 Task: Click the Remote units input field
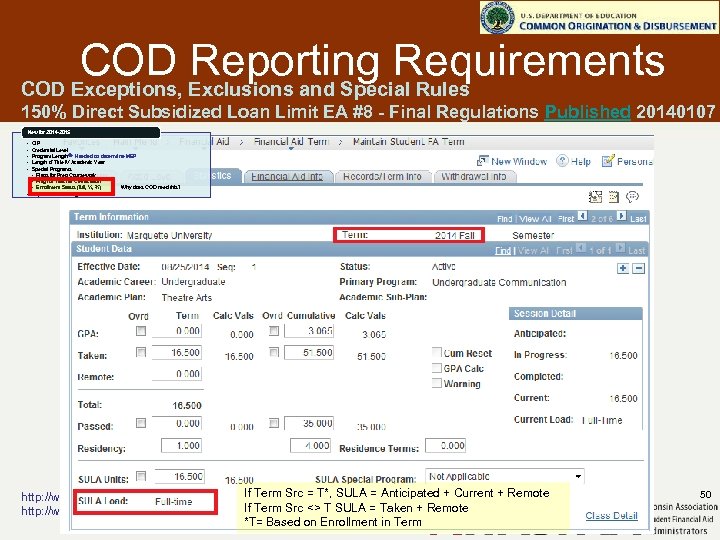177,374
